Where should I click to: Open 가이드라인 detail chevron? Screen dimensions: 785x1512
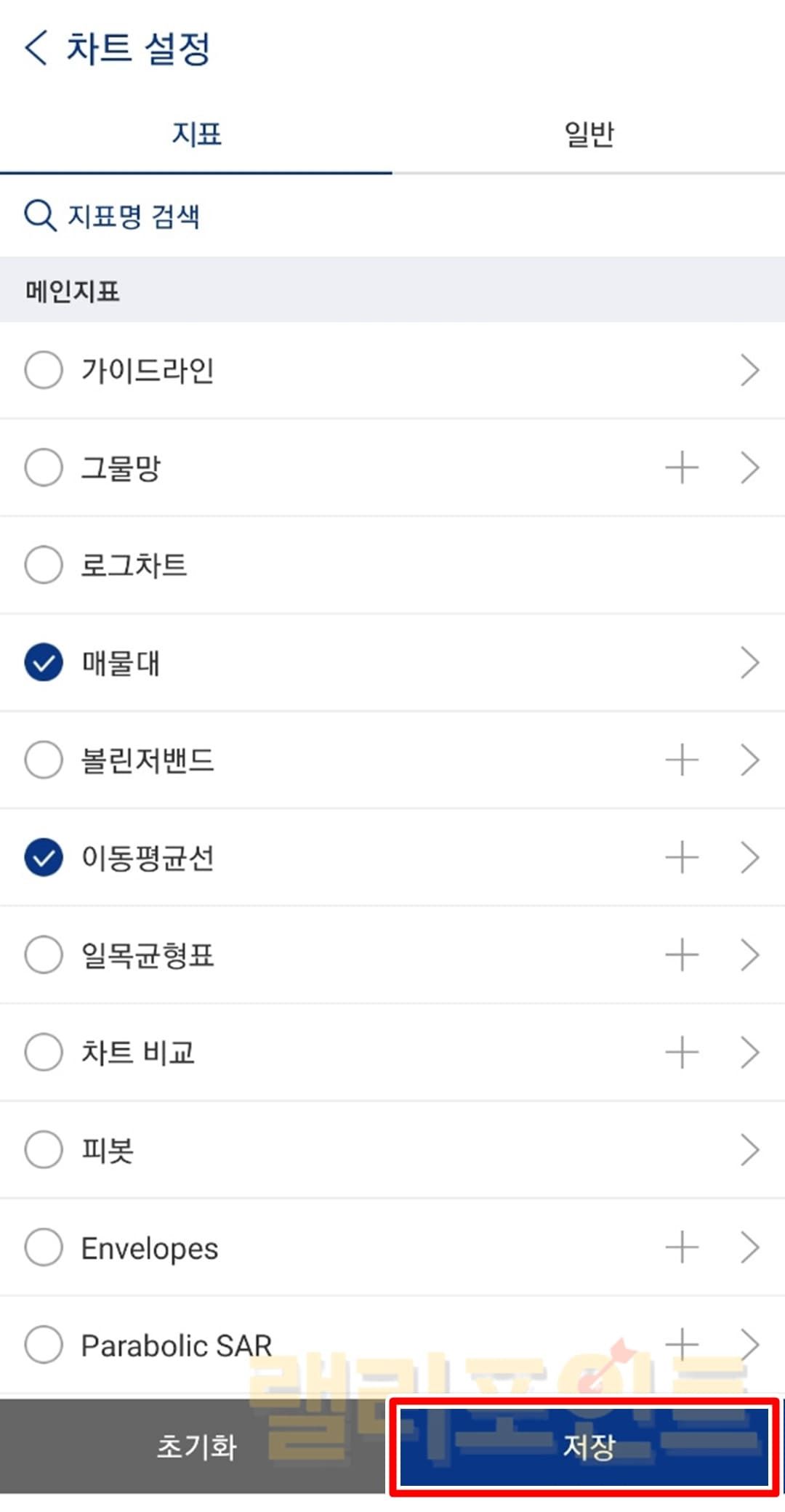pos(749,370)
